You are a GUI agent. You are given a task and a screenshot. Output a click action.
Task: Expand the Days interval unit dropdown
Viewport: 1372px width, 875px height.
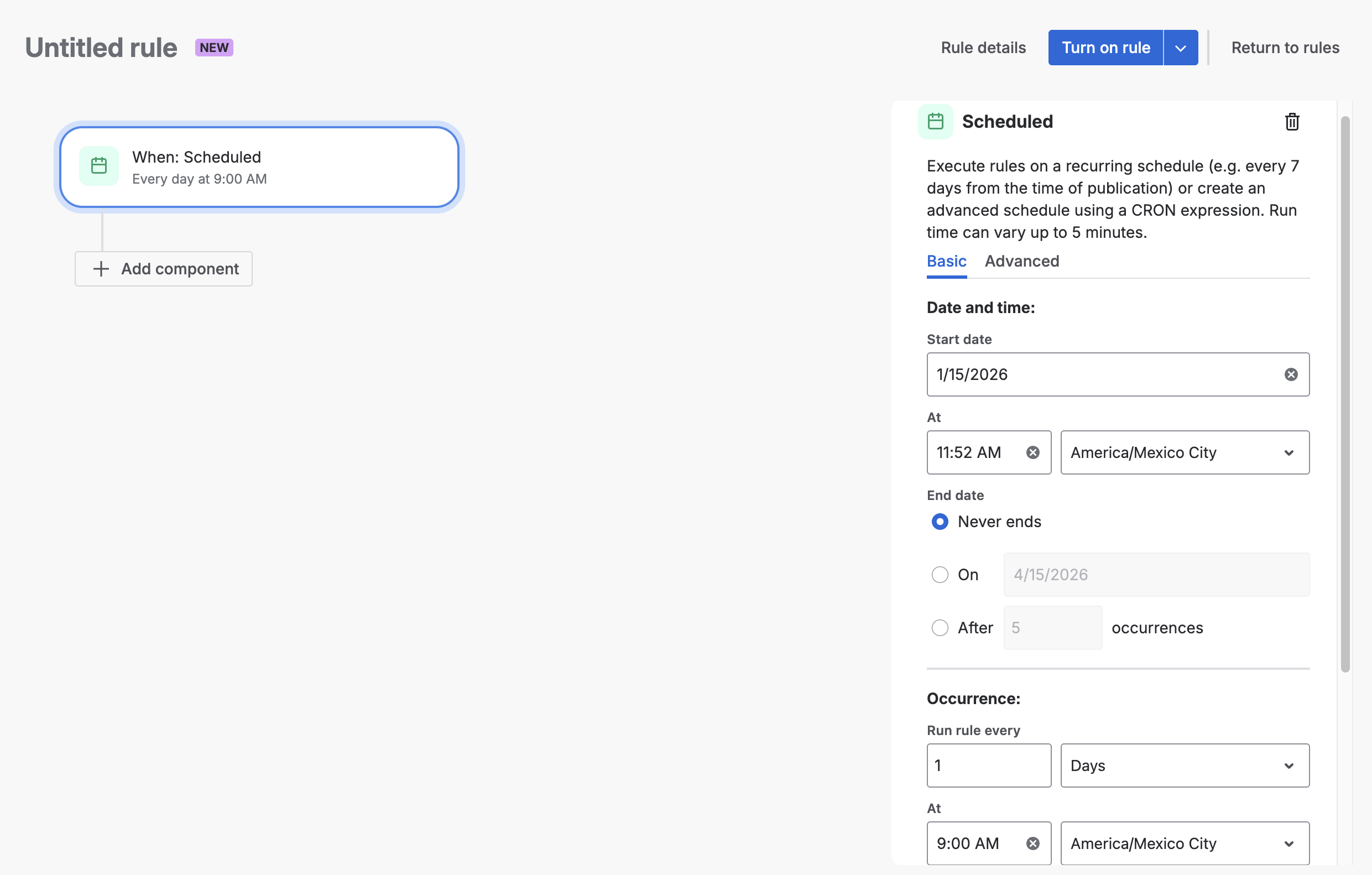[1184, 765]
